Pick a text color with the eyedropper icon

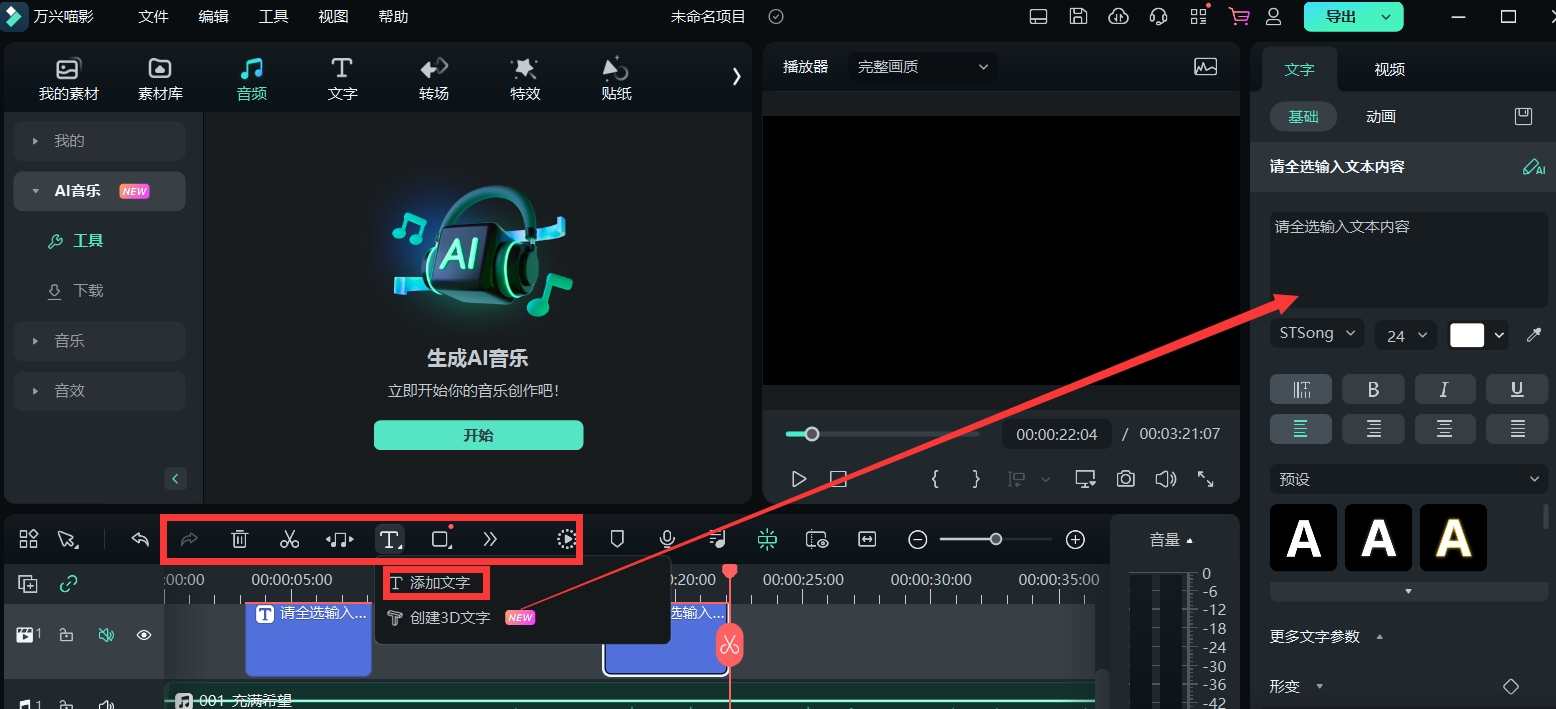tap(1536, 334)
